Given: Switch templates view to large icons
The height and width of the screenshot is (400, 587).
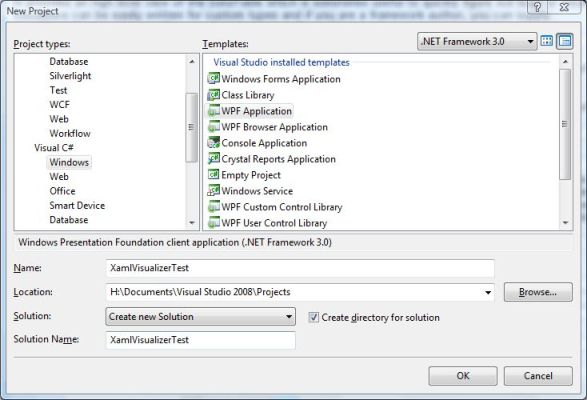Looking at the screenshot, I should 547,41.
